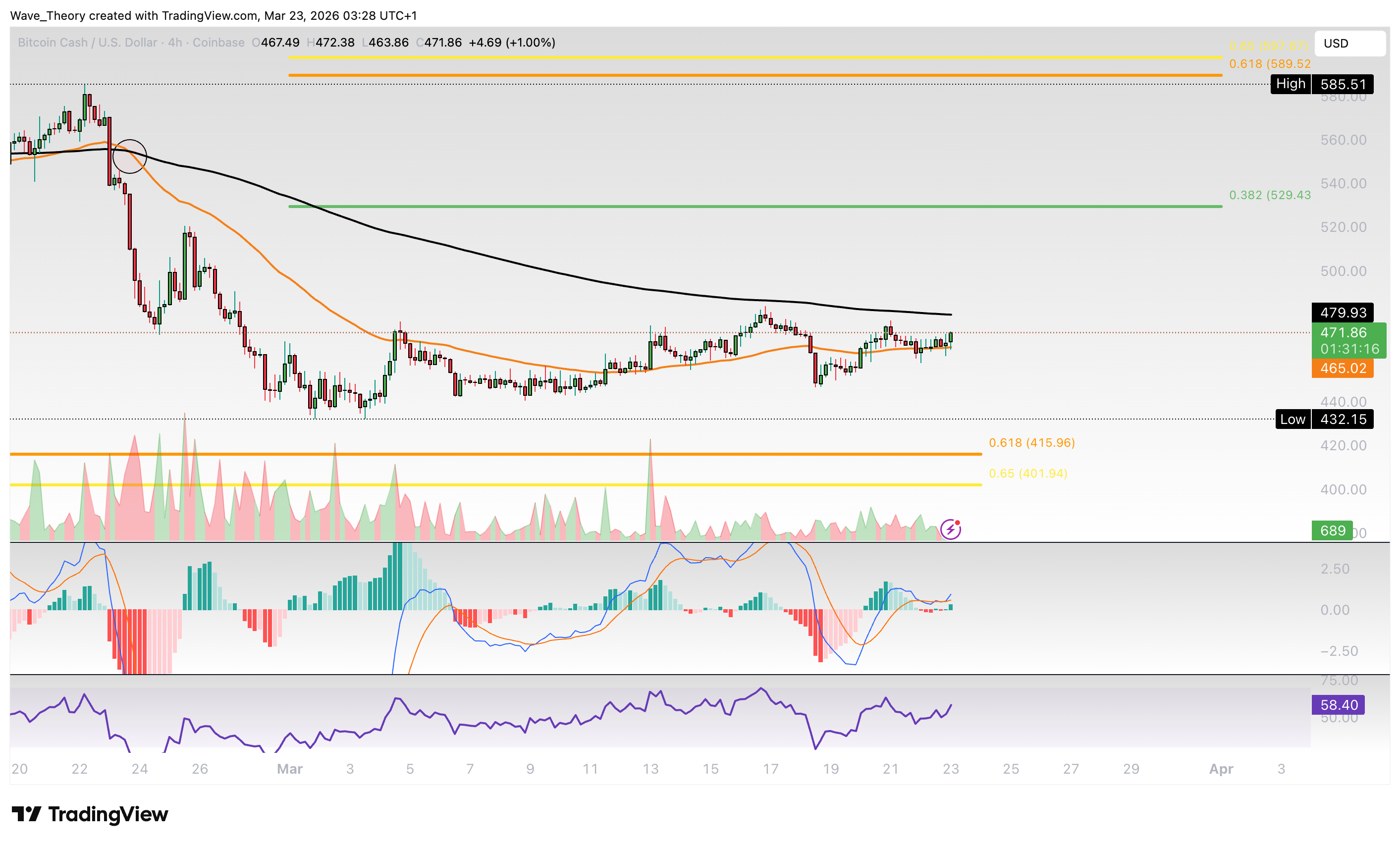Screen dimensions: 1400x844
Task: Click the green 0.382 Fibonacci level line
Action: coord(739,206)
